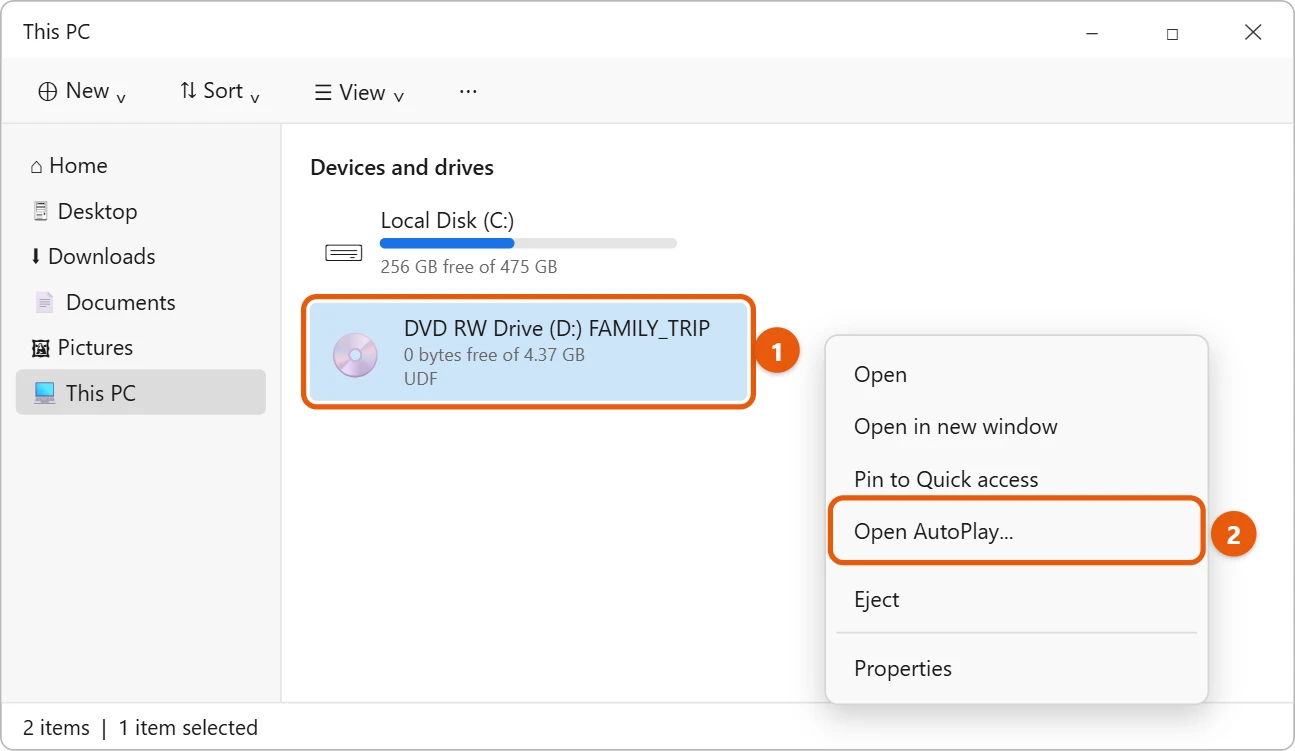Open Properties from the context menu
1295x751 pixels.
coord(1017,669)
